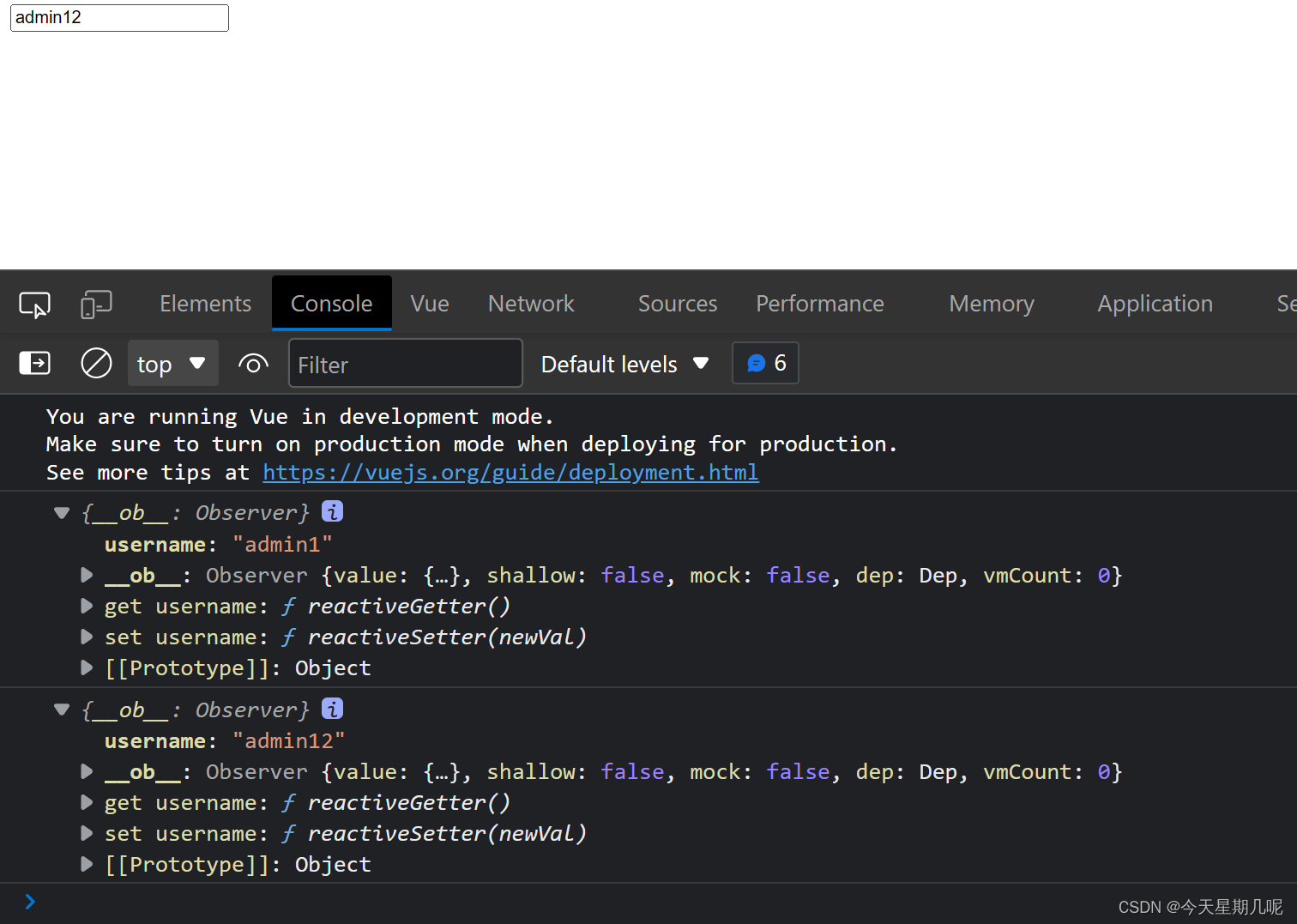Clear the console output
Screen dimensions: 1297x924
[x=96, y=363]
